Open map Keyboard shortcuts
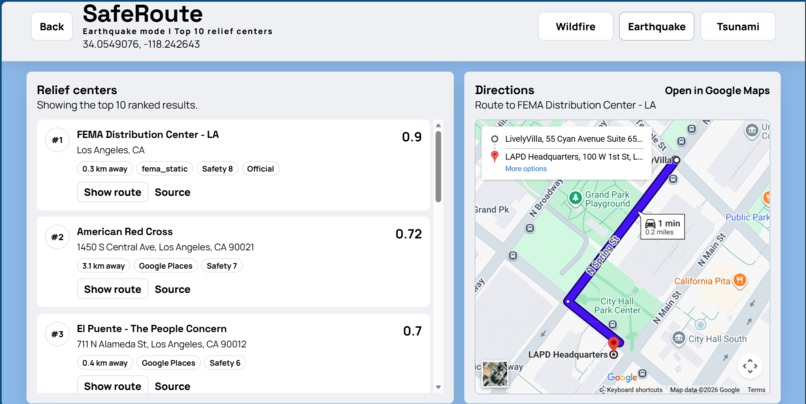Image resolution: width=806 pixels, height=404 pixels. pos(634,390)
